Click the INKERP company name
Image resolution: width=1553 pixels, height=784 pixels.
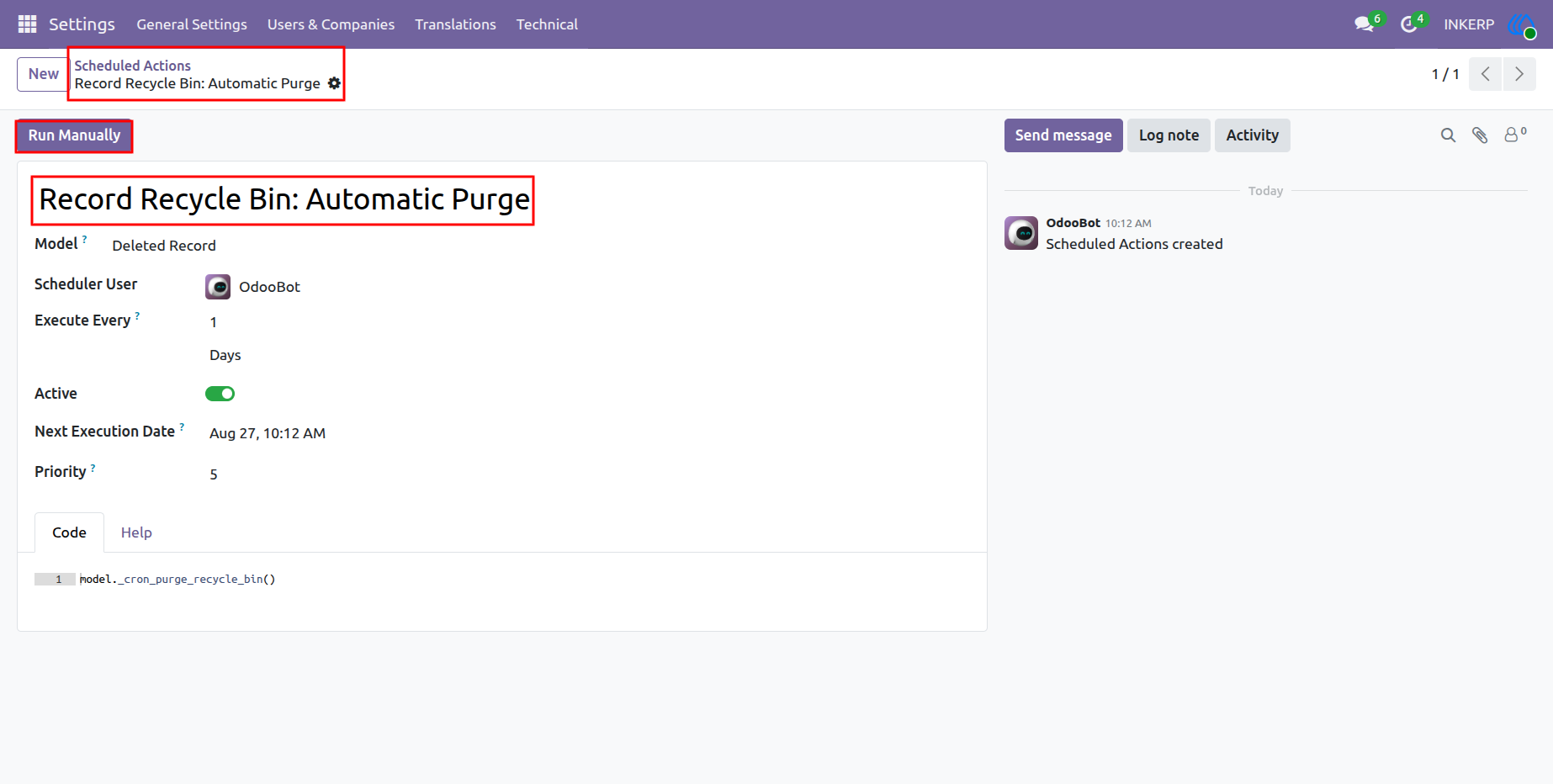click(1469, 24)
